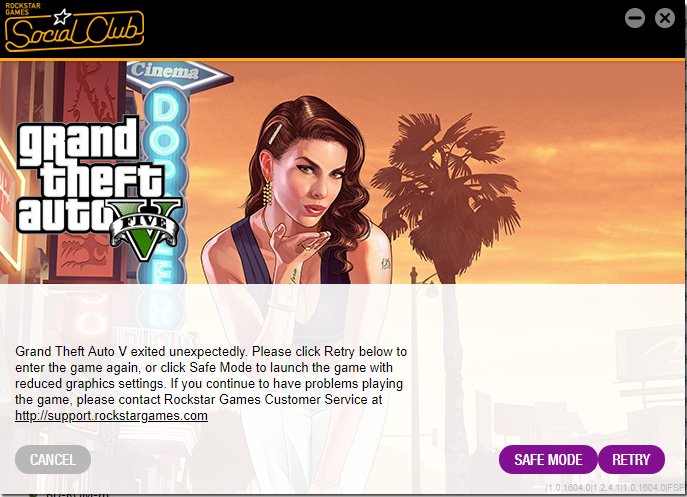Retry launching Grand Theft Auto V
This screenshot has width=687, height=497.
(x=631, y=460)
